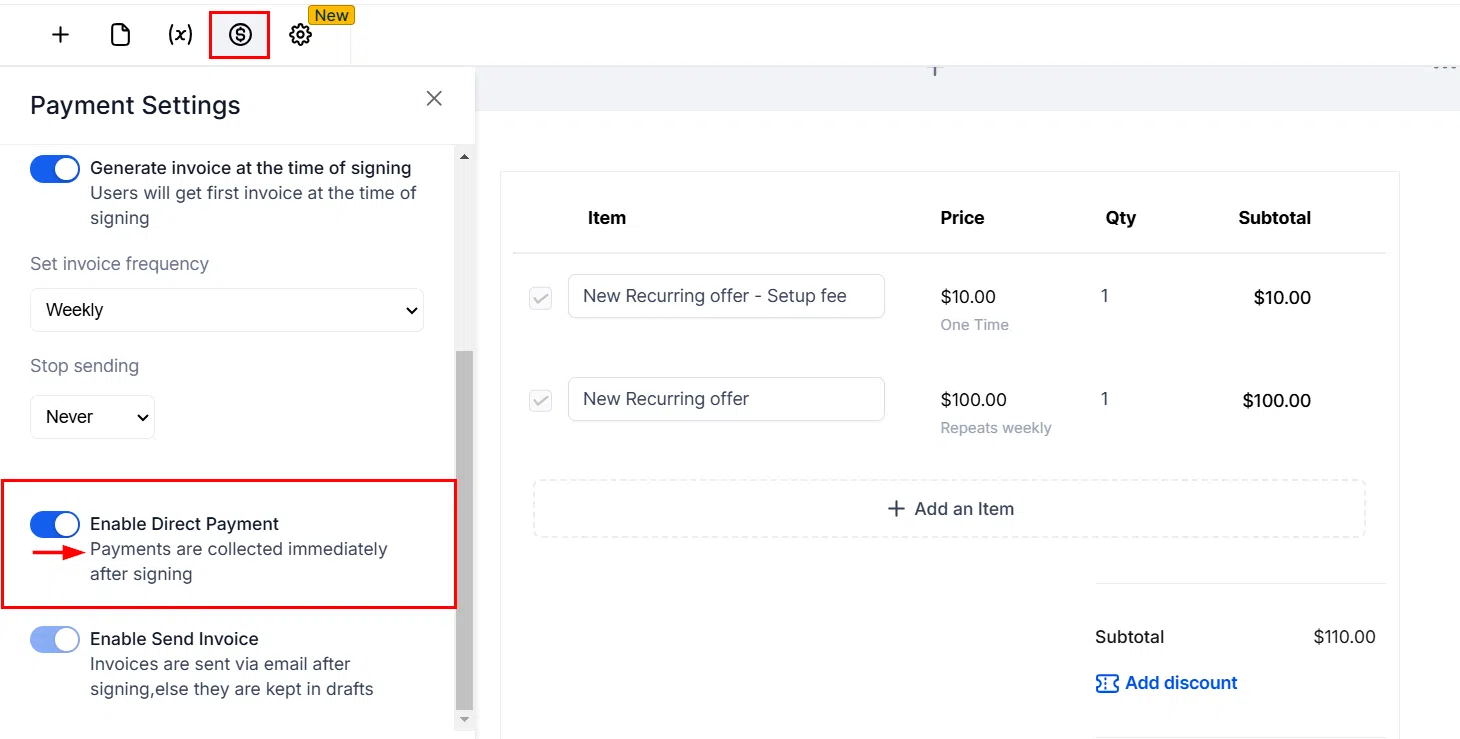1460x739 pixels.
Task: Click the Qty column header
Action: pyautogui.click(x=1121, y=218)
